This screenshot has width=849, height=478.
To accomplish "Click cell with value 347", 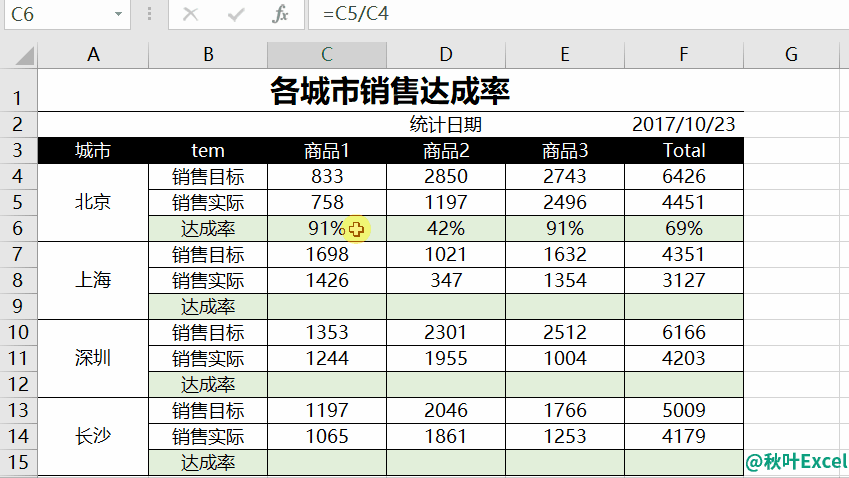I will (x=446, y=280).
